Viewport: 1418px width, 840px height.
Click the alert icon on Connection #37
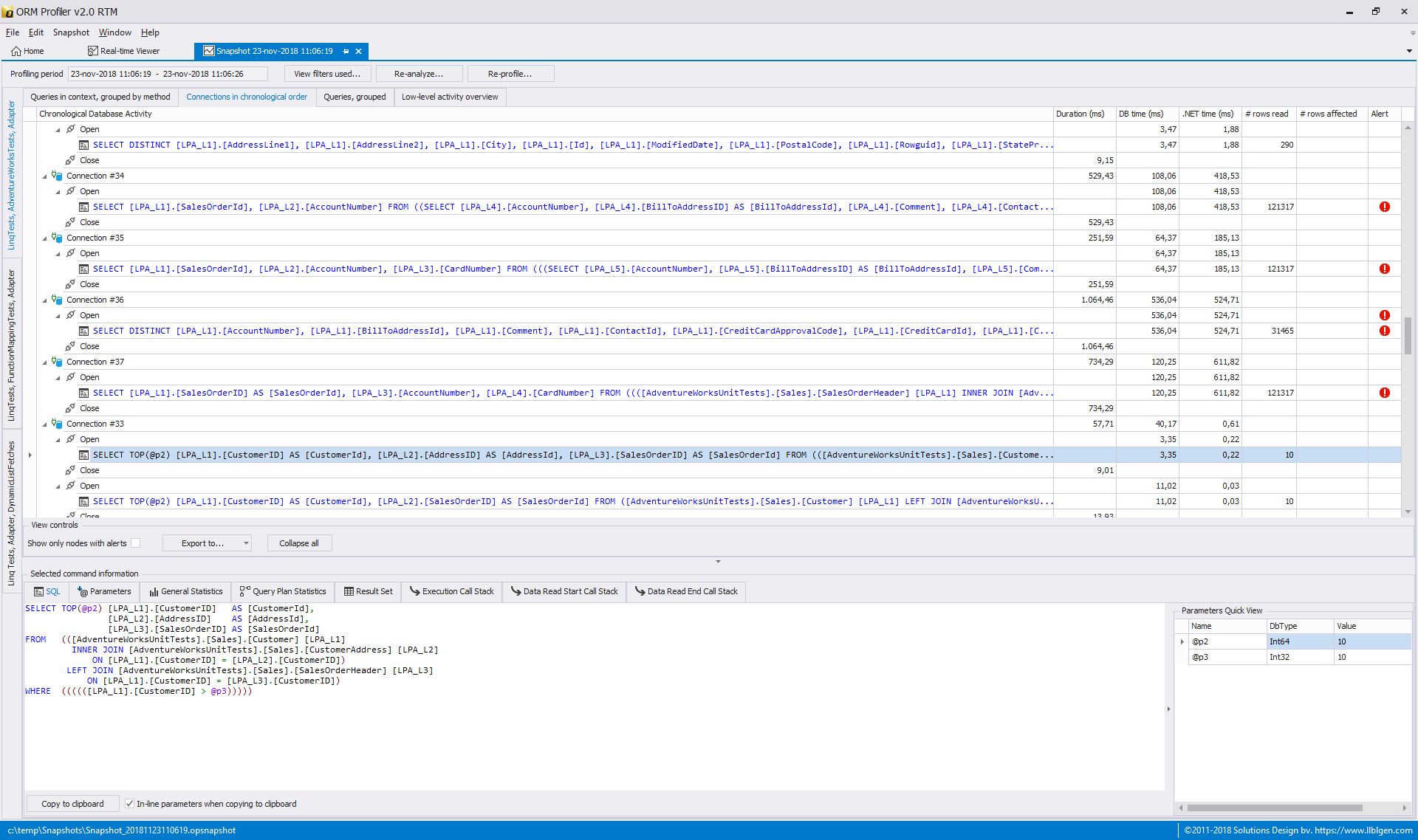pos(1385,393)
